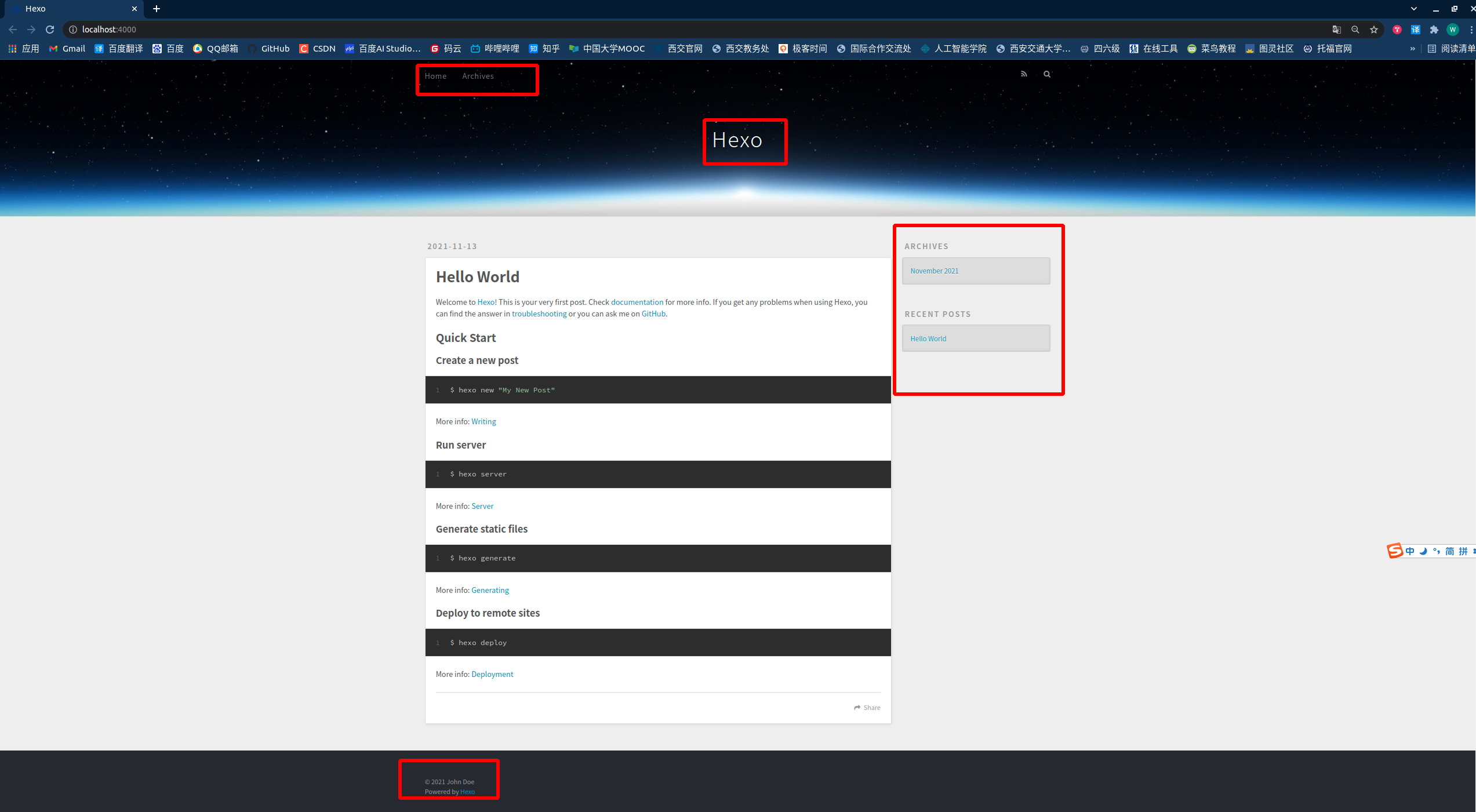This screenshot has height=812, width=1476.
Task: Open the Server more-info link
Action: pyautogui.click(x=482, y=506)
